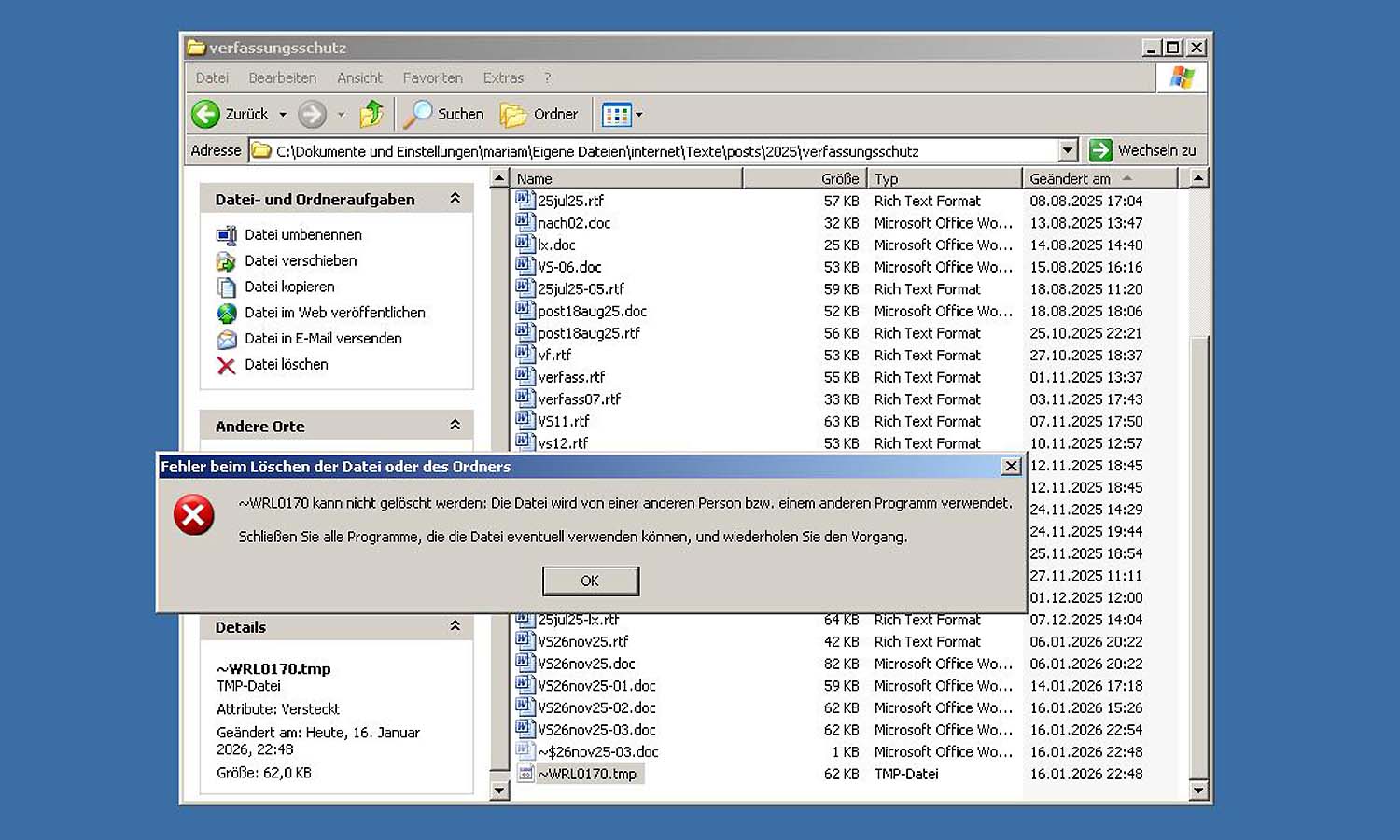This screenshot has height=840, width=1400.
Task: Open the Bearbeiten menu
Action: pos(282,77)
